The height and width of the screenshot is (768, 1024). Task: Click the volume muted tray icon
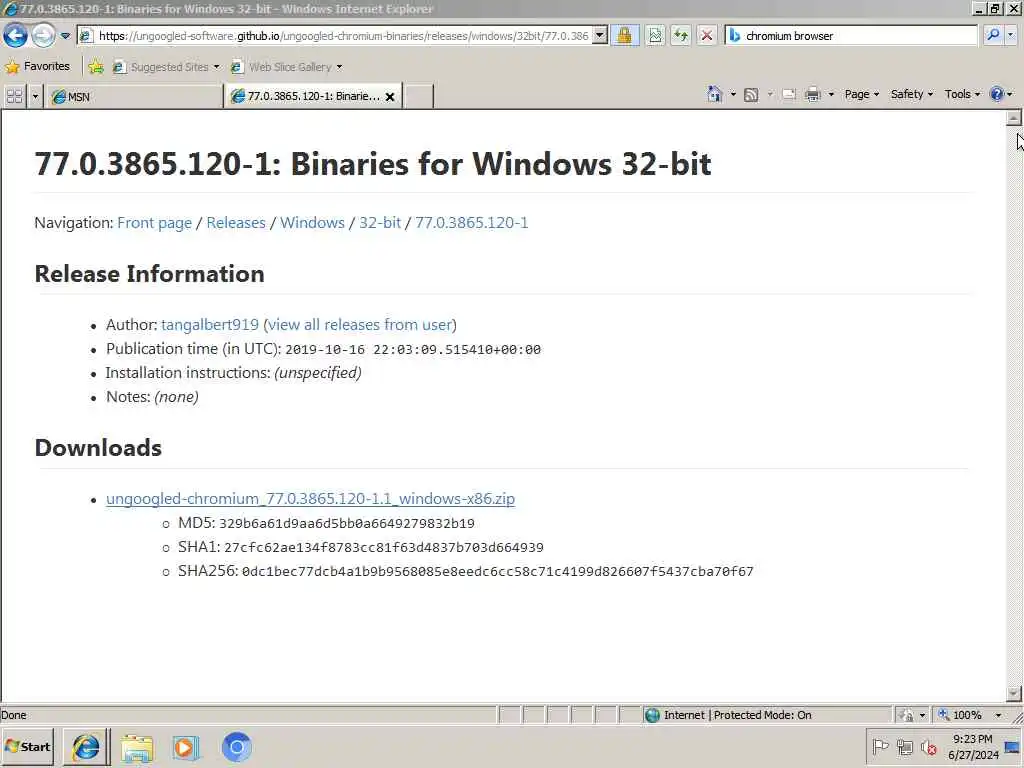point(929,746)
